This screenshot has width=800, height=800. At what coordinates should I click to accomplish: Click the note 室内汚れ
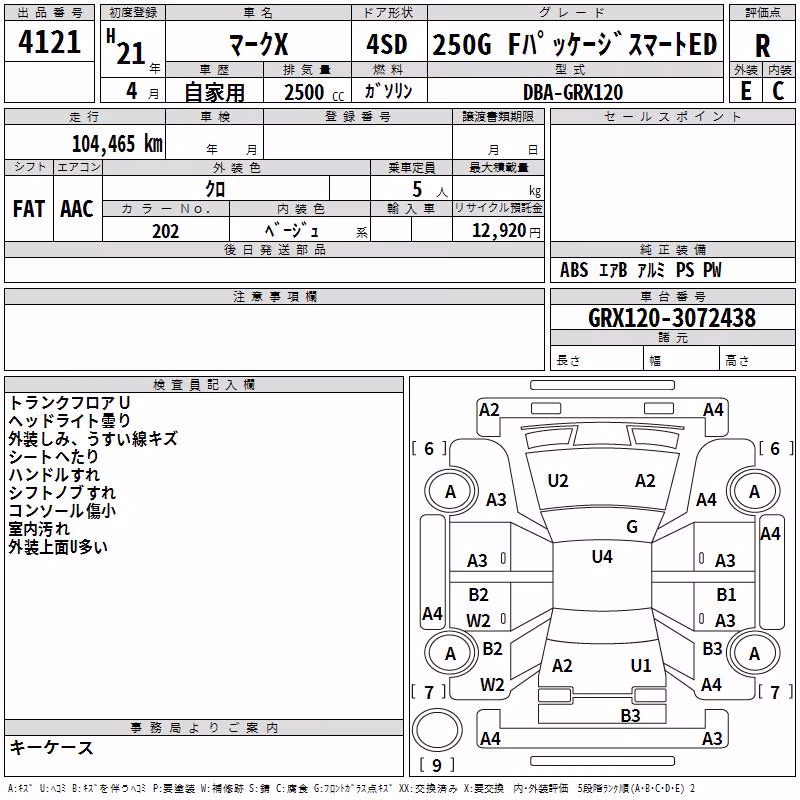coord(39,529)
